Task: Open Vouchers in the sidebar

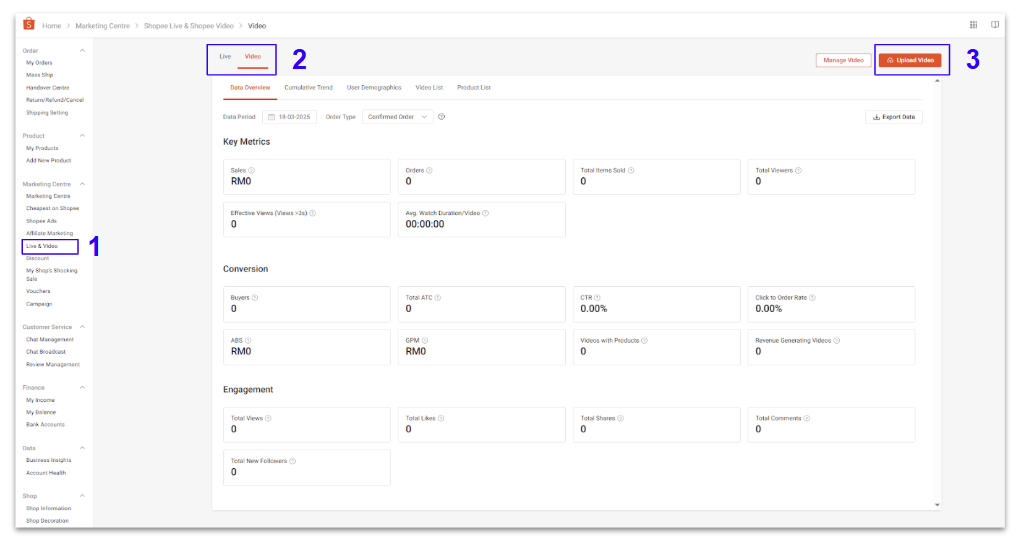Action: coord(38,291)
